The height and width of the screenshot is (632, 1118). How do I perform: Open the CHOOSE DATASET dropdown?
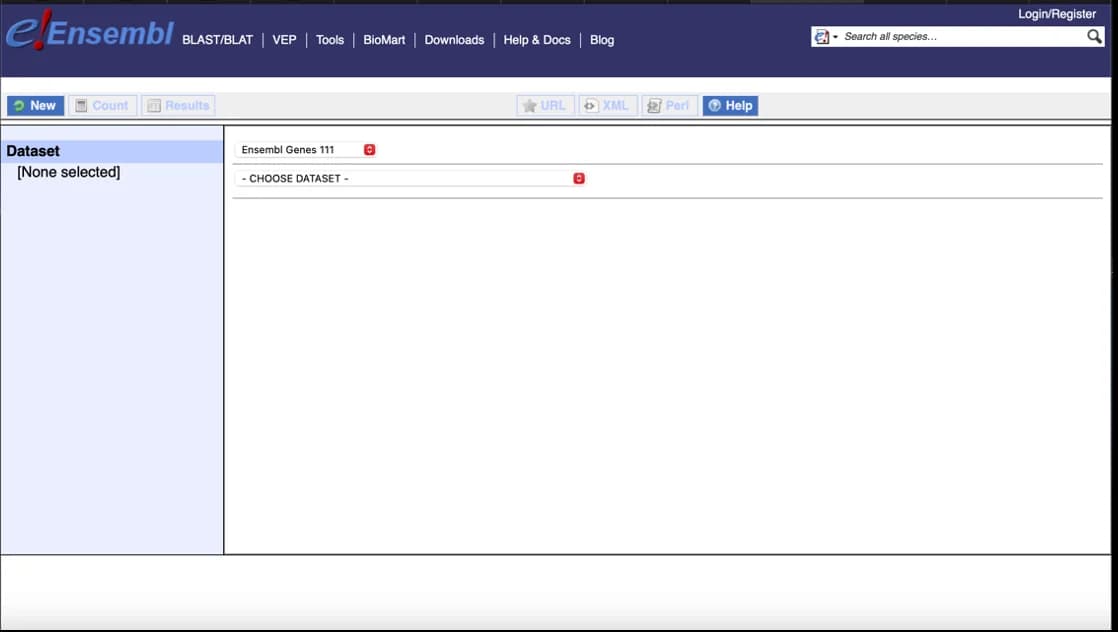(410, 178)
